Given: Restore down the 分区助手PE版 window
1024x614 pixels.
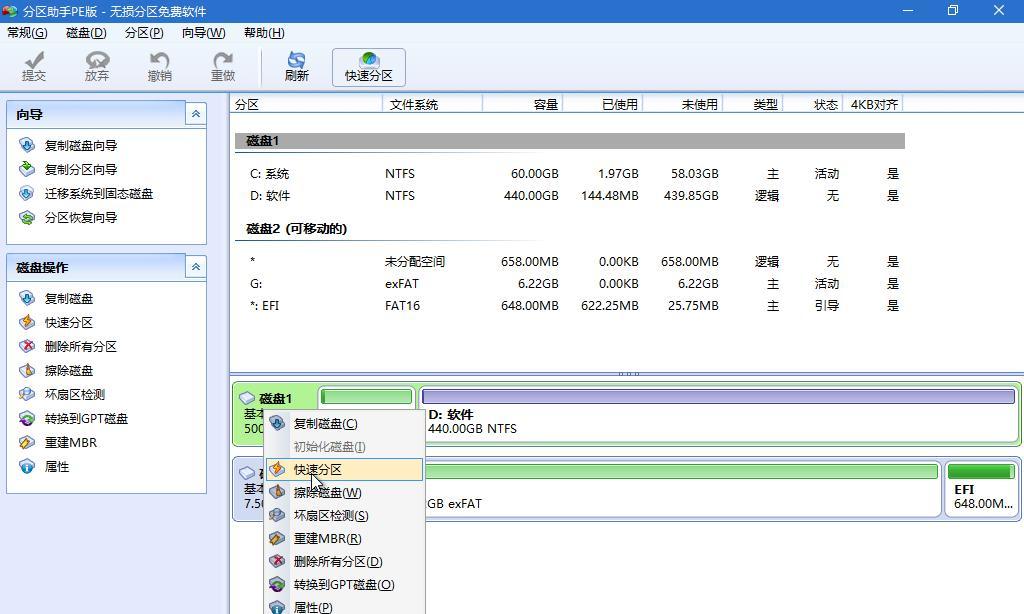Looking at the screenshot, I should (953, 10).
